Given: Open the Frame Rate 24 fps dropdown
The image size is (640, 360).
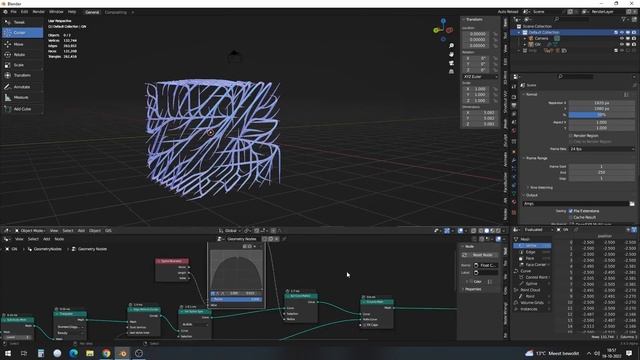Looking at the screenshot, I should 602,149.
